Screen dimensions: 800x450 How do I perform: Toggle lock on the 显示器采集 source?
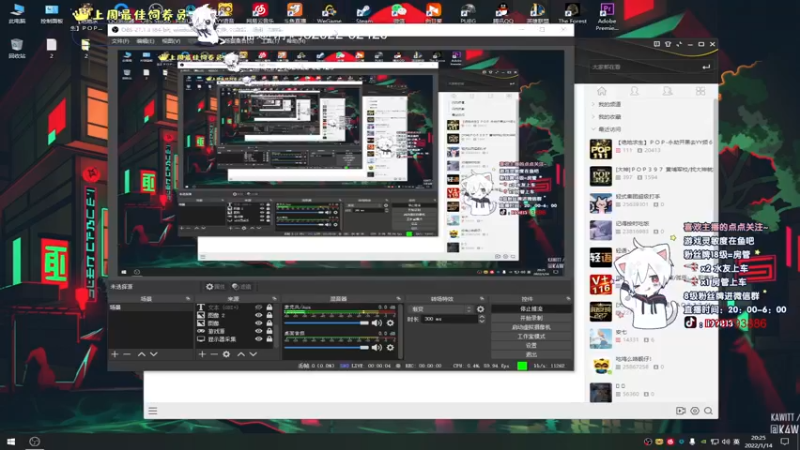click(269, 339)
